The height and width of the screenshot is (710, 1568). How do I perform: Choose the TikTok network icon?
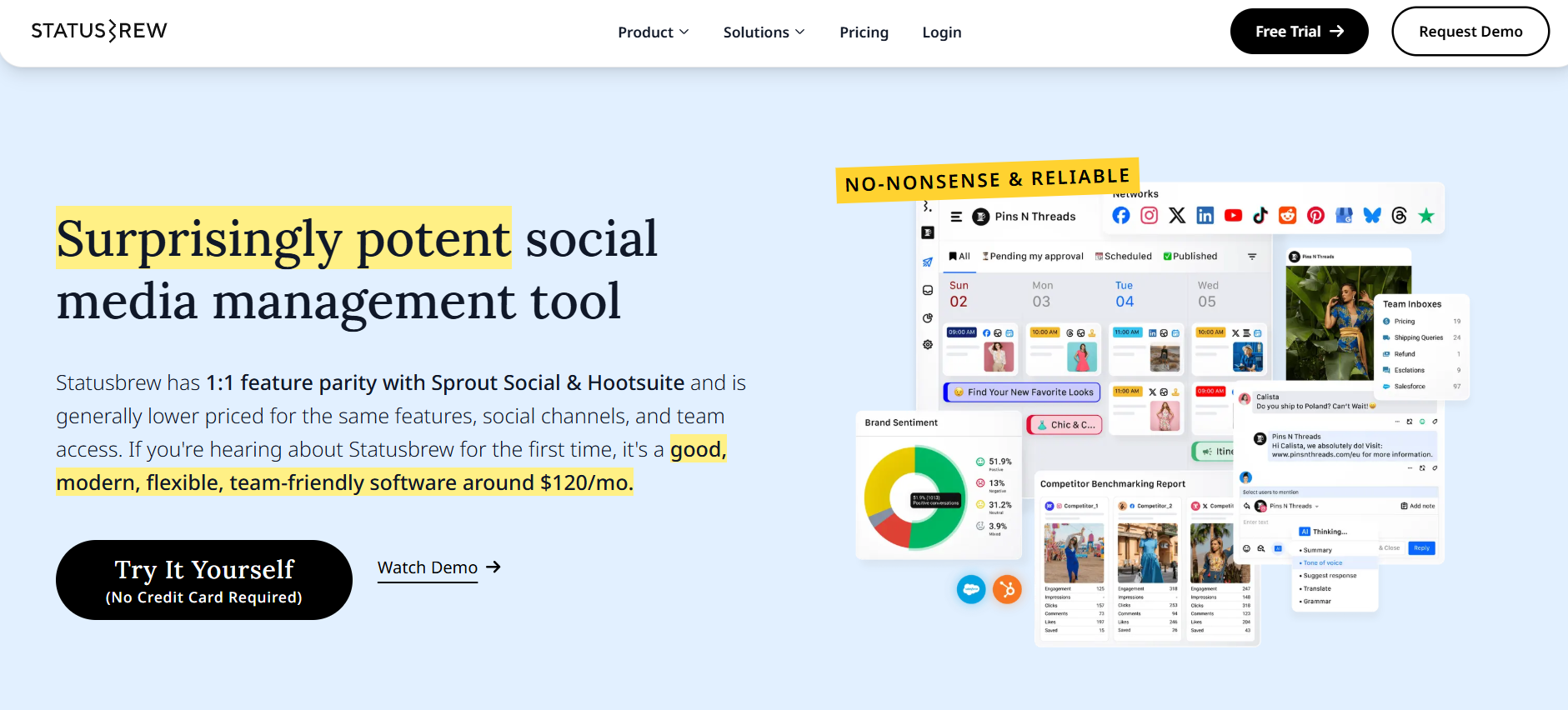[x=1260, y=216]
